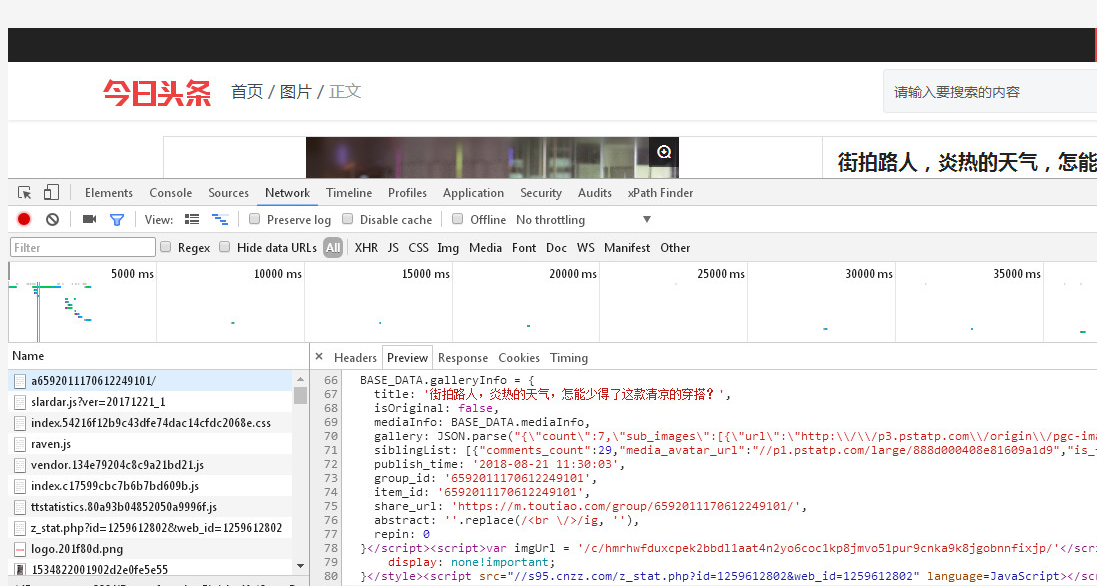Show the request Headers tab
The height and width of the screenshot is (586, 1097).
355,357
